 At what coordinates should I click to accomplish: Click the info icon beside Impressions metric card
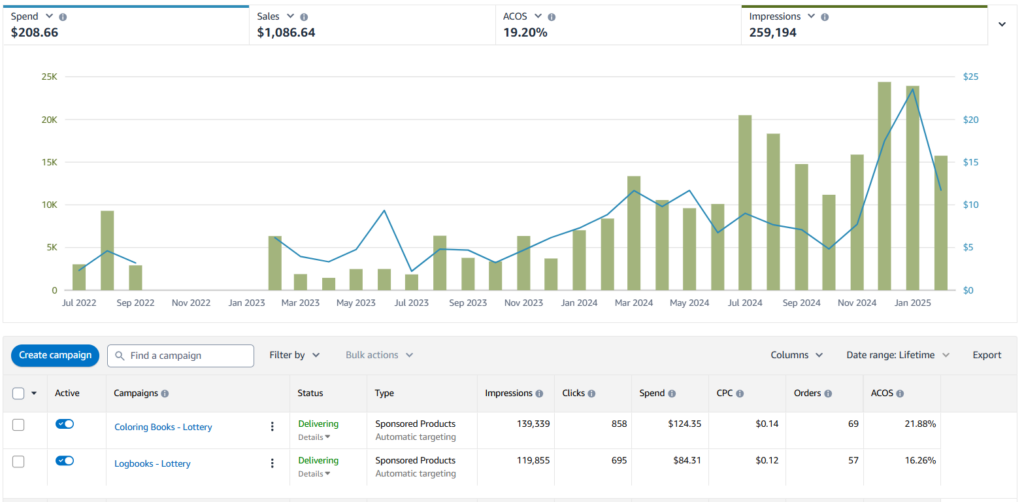pyautogui.click(x=825, y=17)
